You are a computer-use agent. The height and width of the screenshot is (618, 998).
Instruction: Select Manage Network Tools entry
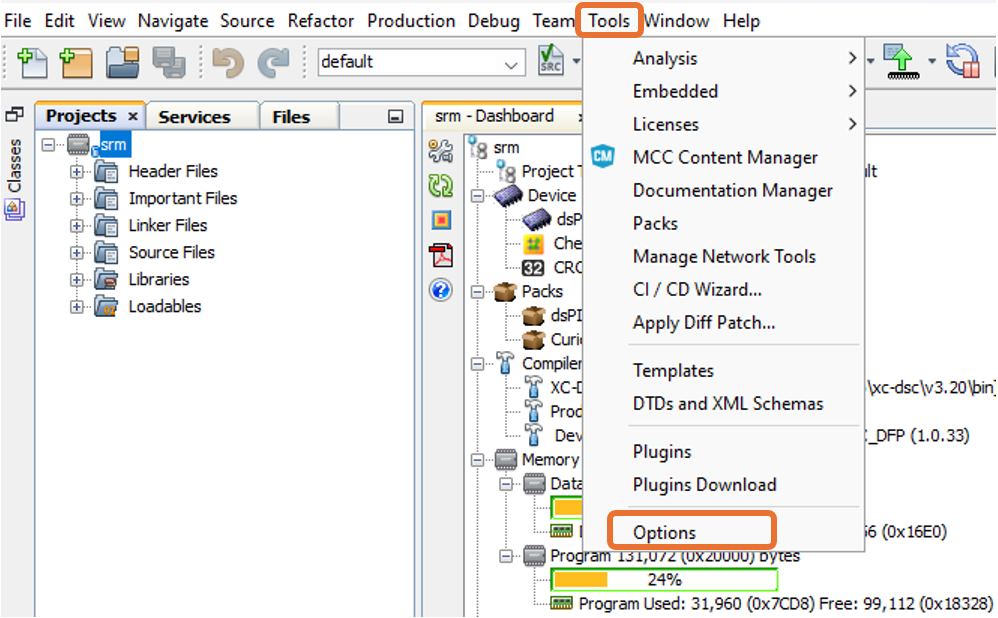[724, 256]
